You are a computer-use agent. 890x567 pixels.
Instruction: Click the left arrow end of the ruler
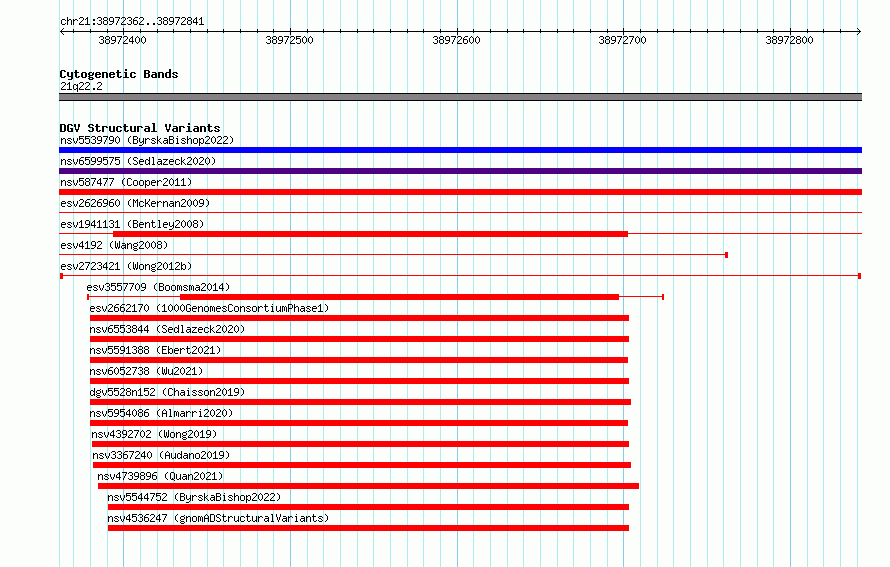[x=62, y=31]
